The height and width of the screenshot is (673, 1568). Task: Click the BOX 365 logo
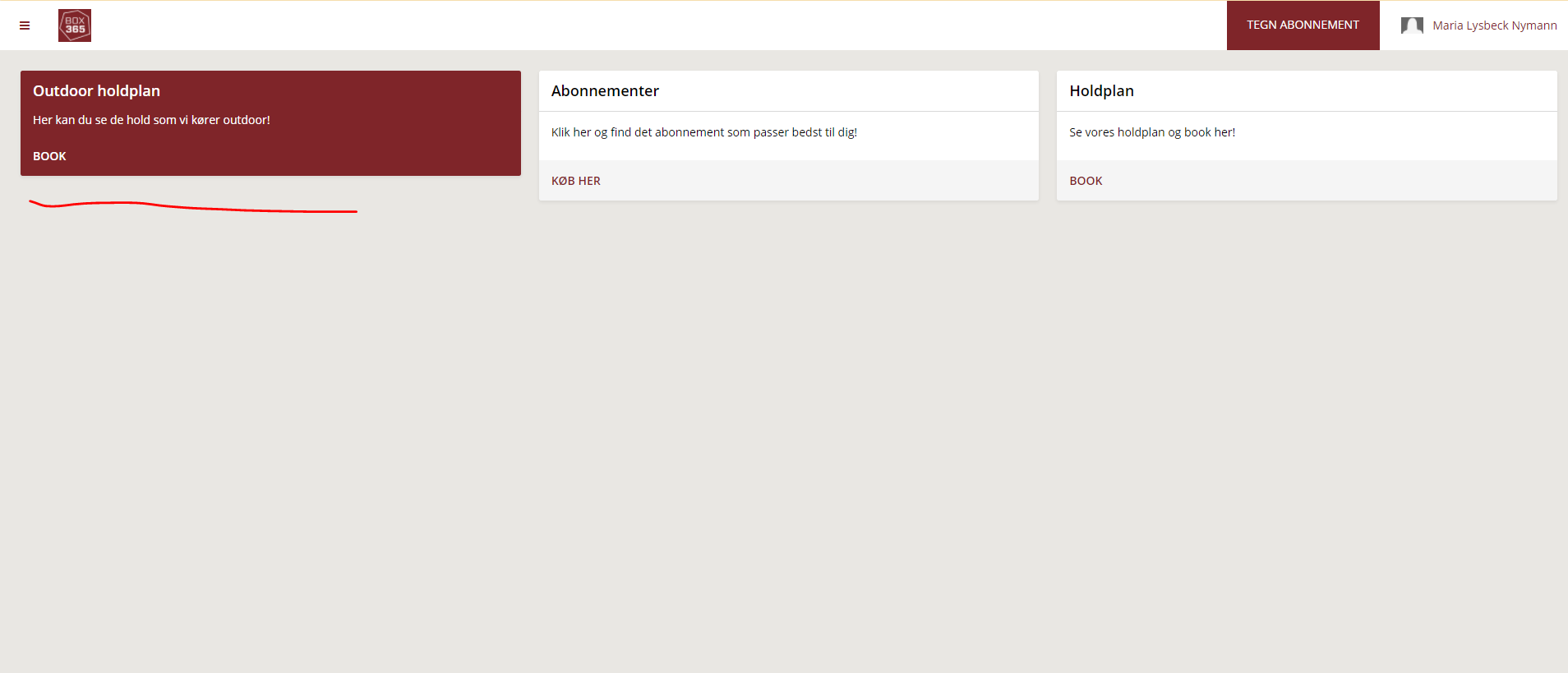tap(75, 25)
